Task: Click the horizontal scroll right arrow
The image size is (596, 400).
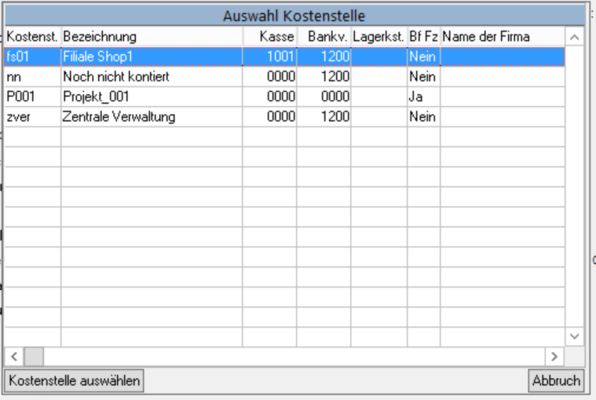Action: (x=554, y=357)
